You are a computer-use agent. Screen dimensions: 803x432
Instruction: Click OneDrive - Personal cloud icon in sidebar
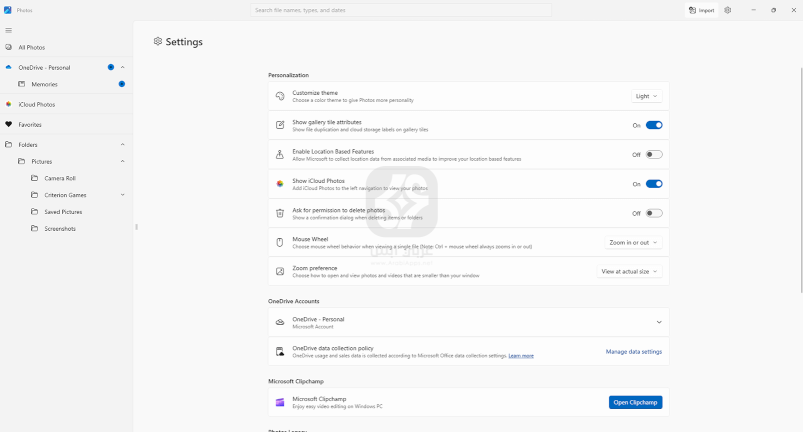click(8, 67)
